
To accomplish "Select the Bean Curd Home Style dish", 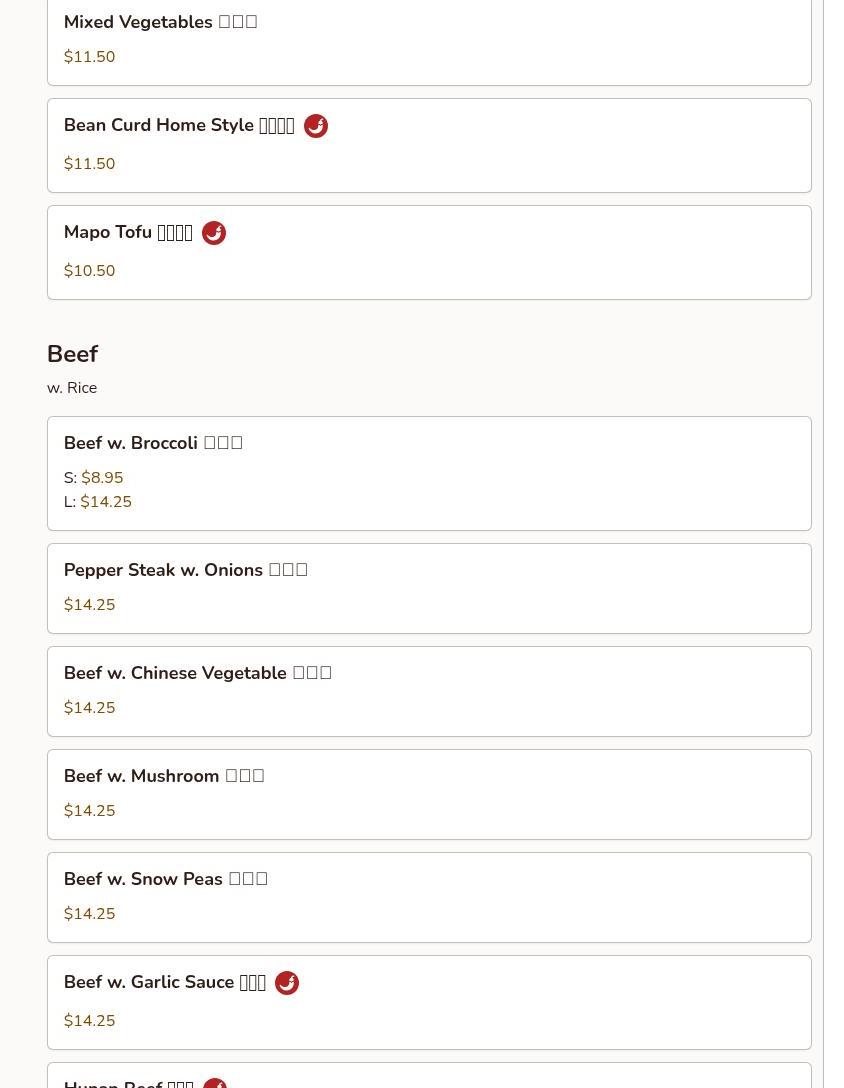I will coord(179,126).
